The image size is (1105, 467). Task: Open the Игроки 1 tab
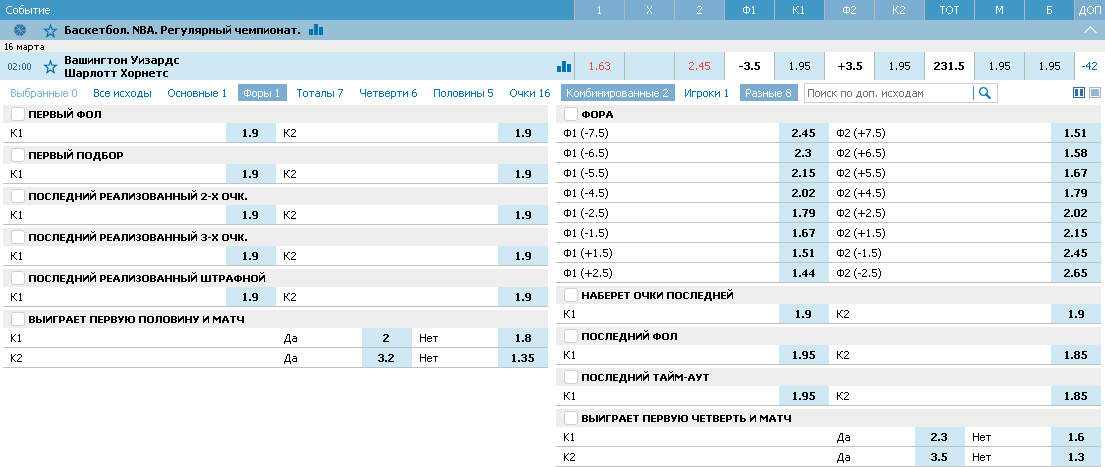(x=706, y=93)
